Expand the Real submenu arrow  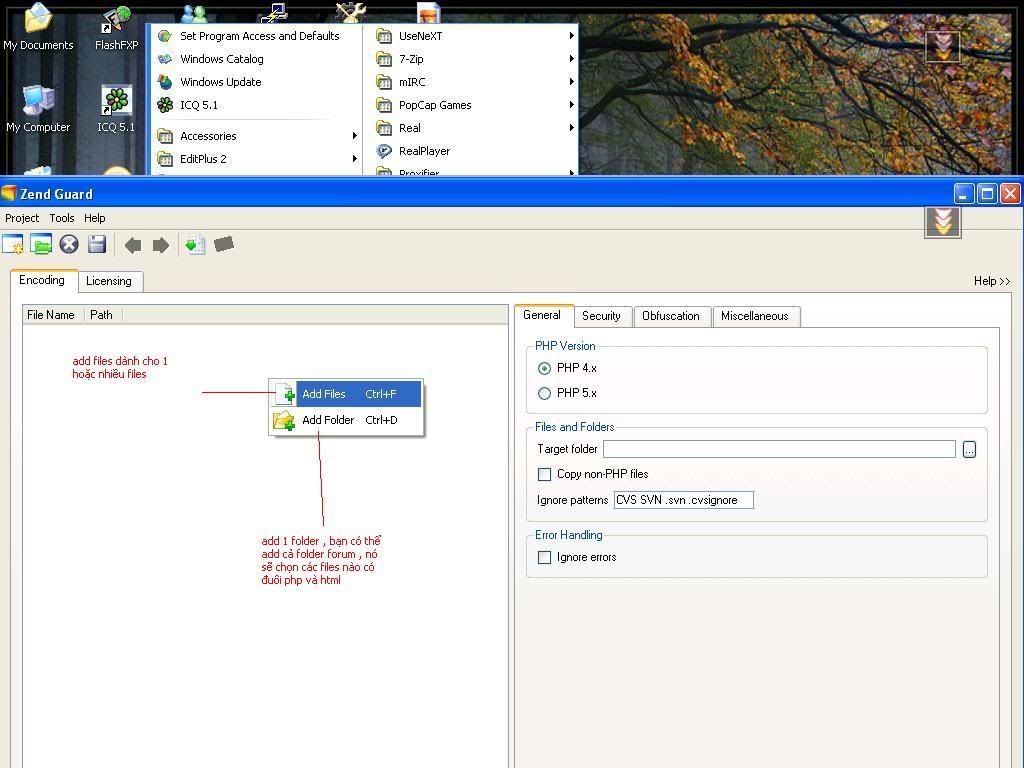tap(571, 127)
